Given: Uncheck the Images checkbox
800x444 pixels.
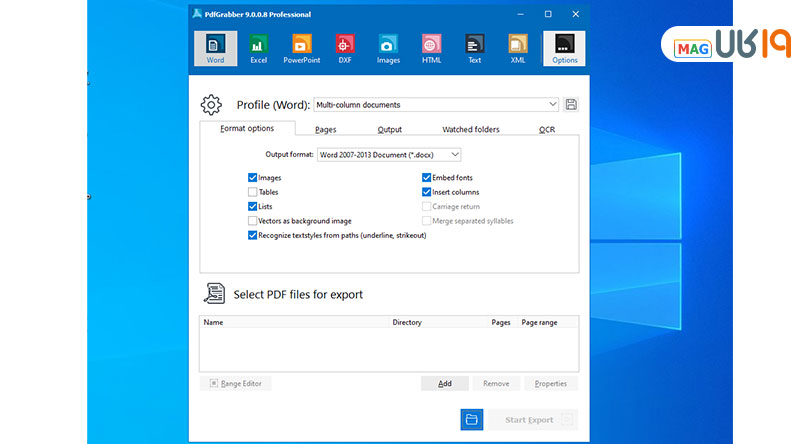Looking at the screenshot, I should pos(252,178).
